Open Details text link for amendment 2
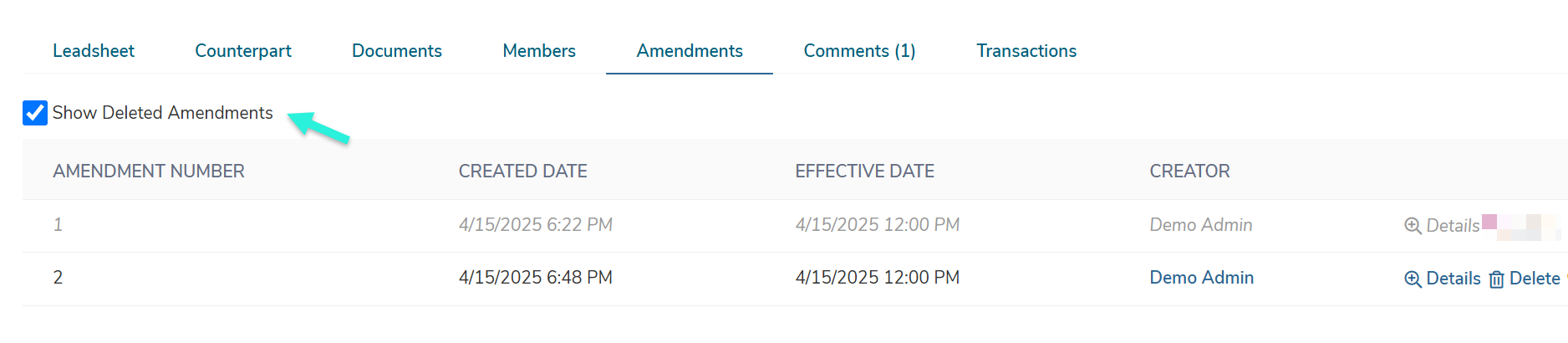 (1453, 279)
